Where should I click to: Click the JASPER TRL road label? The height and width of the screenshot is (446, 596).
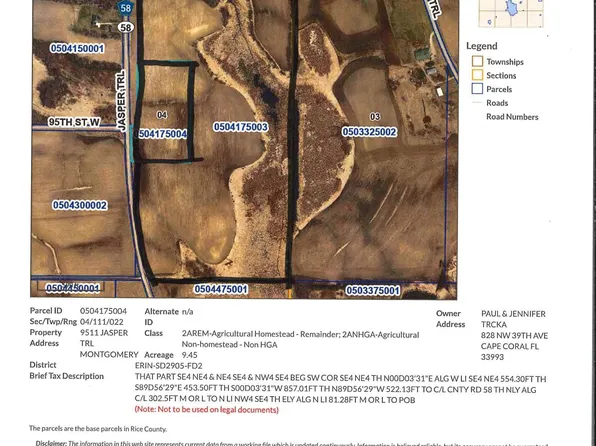(121, 101)
